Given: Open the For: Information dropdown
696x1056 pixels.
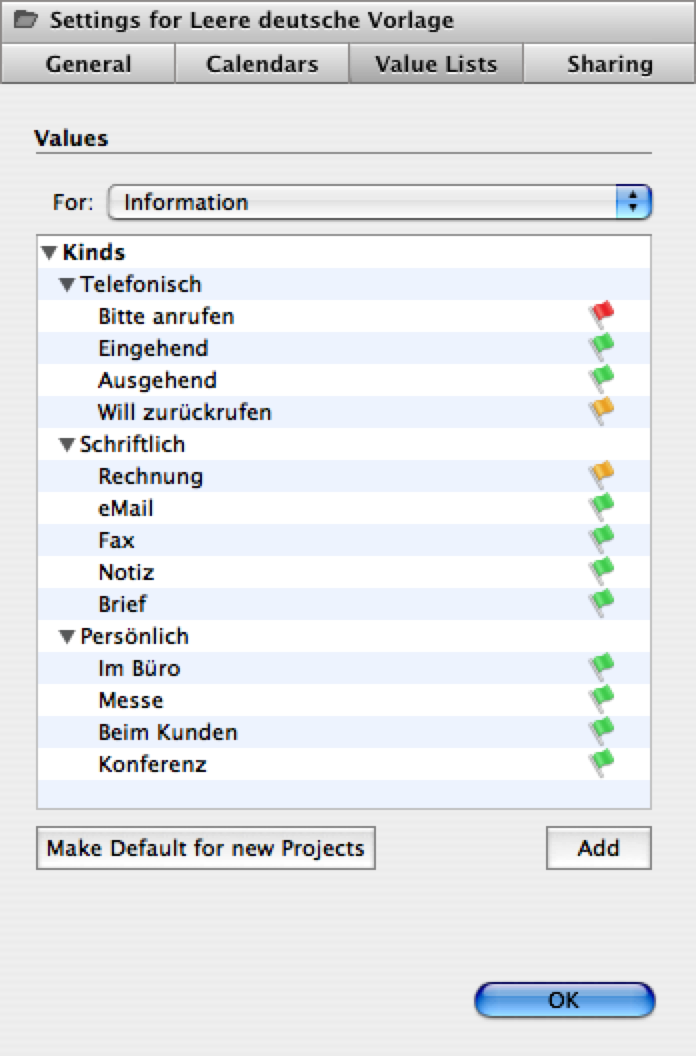Looking at the screenshot, I should pyautogui.click(x=380, y=202).
